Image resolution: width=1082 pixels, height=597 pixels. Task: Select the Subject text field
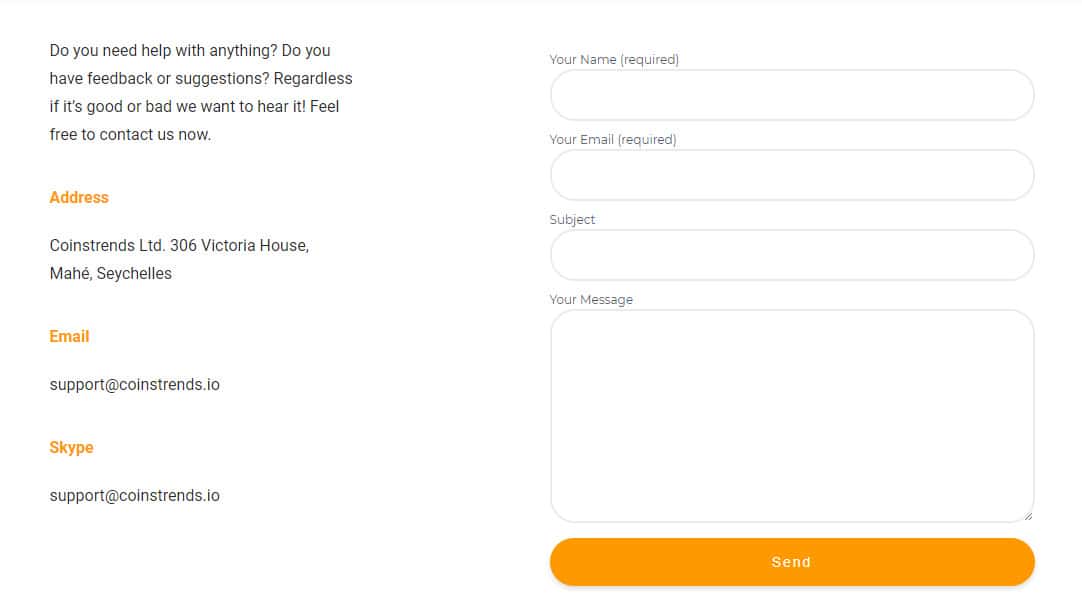coord(791,255)
